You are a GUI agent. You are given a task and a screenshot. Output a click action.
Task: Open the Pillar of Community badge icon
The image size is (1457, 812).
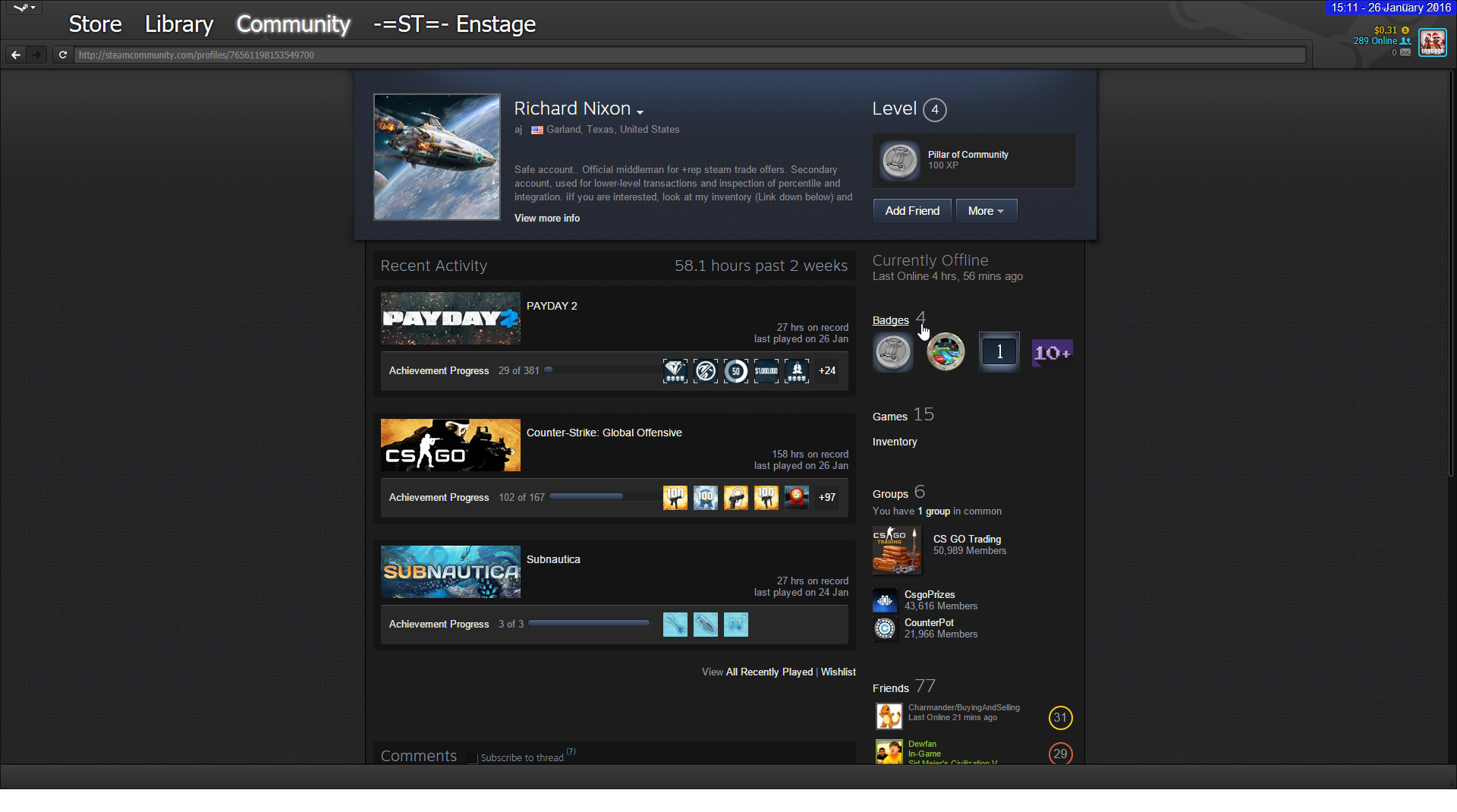coord(899,161)
